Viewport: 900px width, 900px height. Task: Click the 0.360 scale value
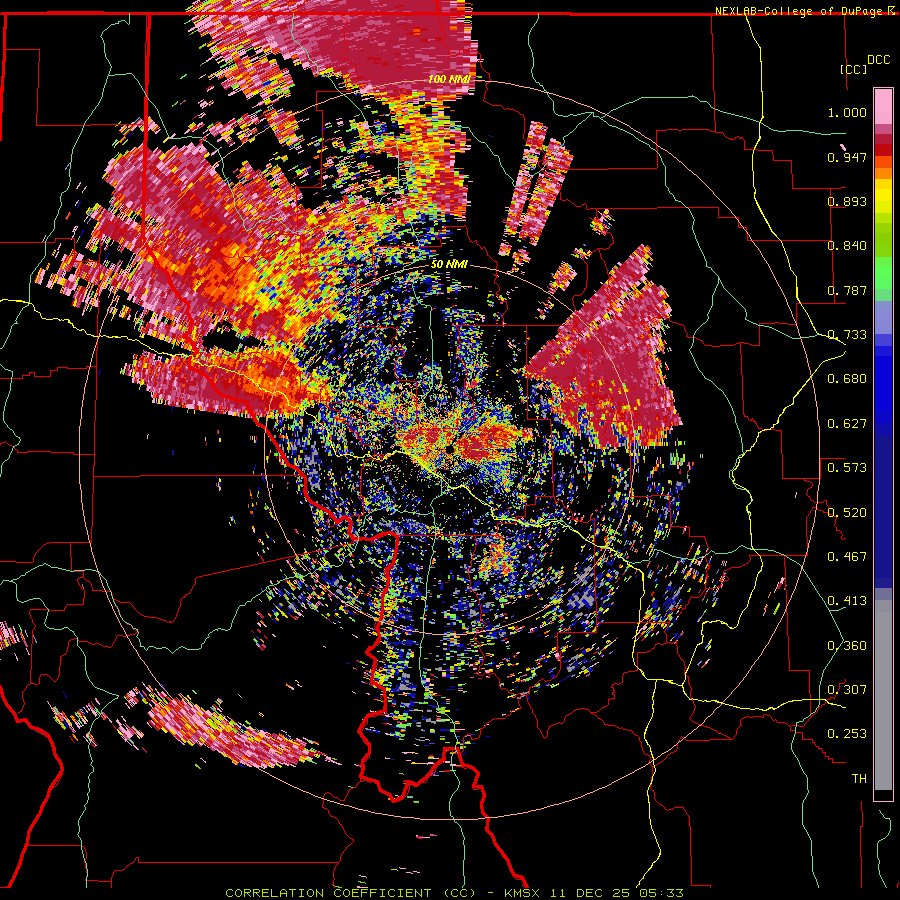pos(847,646)
